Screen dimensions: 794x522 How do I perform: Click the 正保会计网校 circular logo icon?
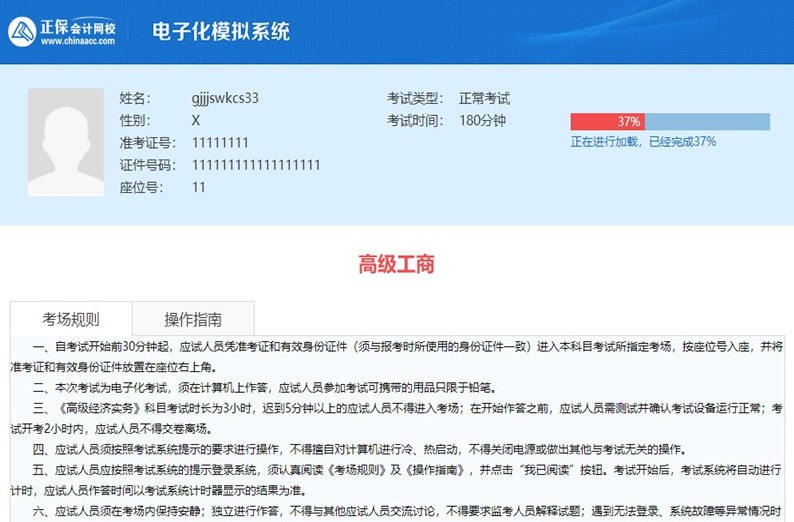[x=22, y=31]
